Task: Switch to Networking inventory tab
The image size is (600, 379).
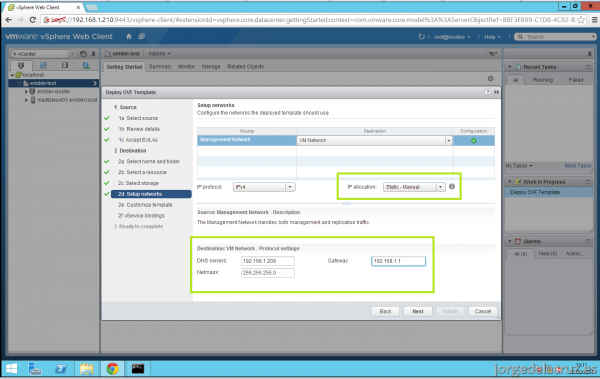Action: (86, 65)
